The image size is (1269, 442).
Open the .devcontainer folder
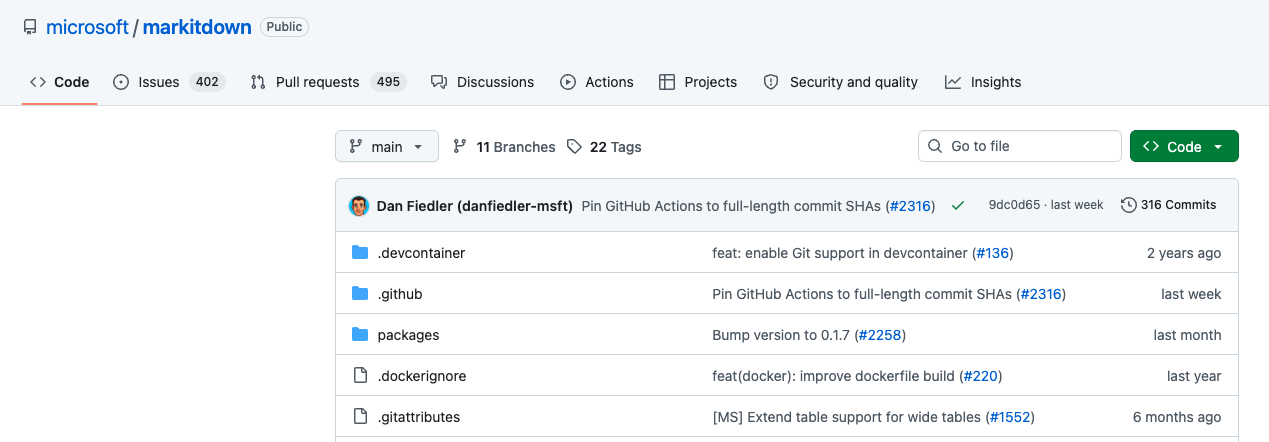[x=421, y=253]
